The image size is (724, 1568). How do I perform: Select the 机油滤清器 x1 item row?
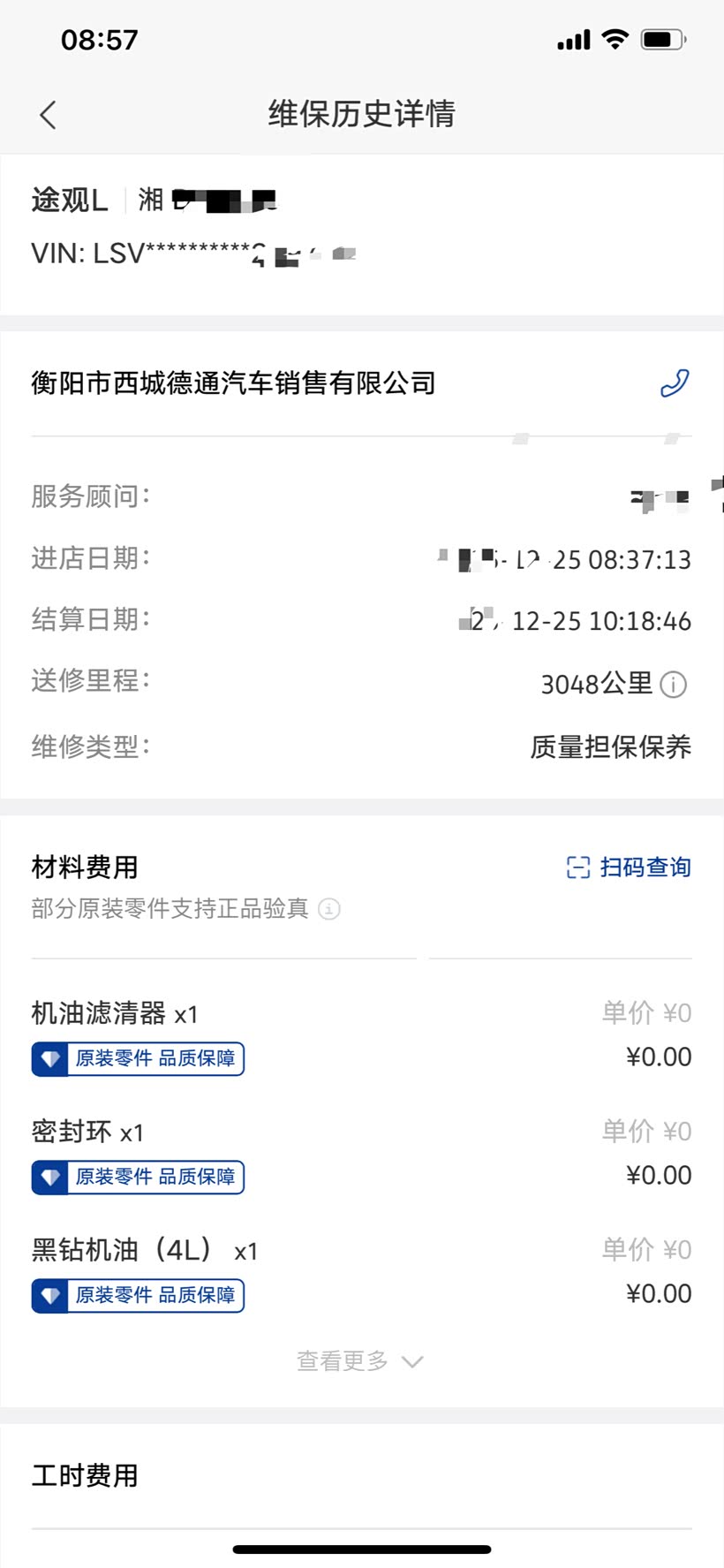[361, 1035]
